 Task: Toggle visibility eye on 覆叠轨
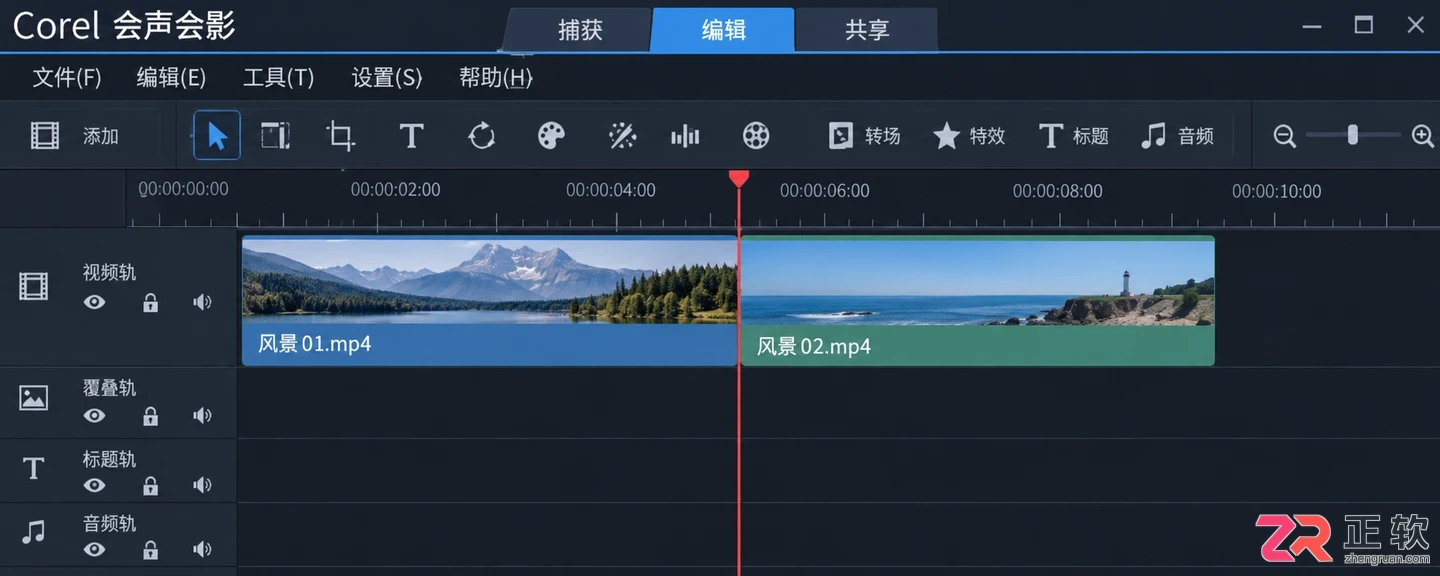(x=95, y=416)
